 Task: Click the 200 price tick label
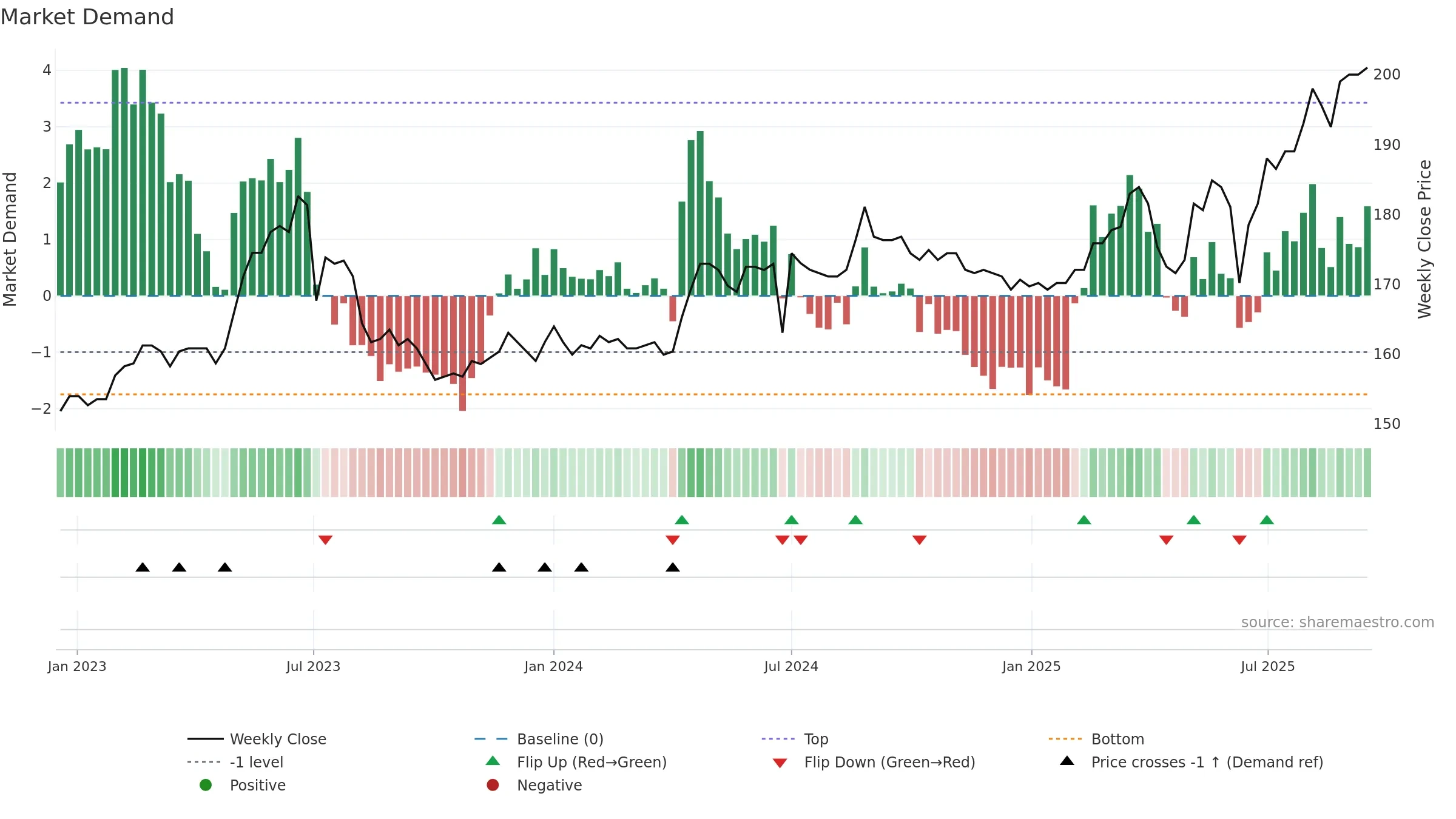pyautogui.click(x=1387, y=75)
